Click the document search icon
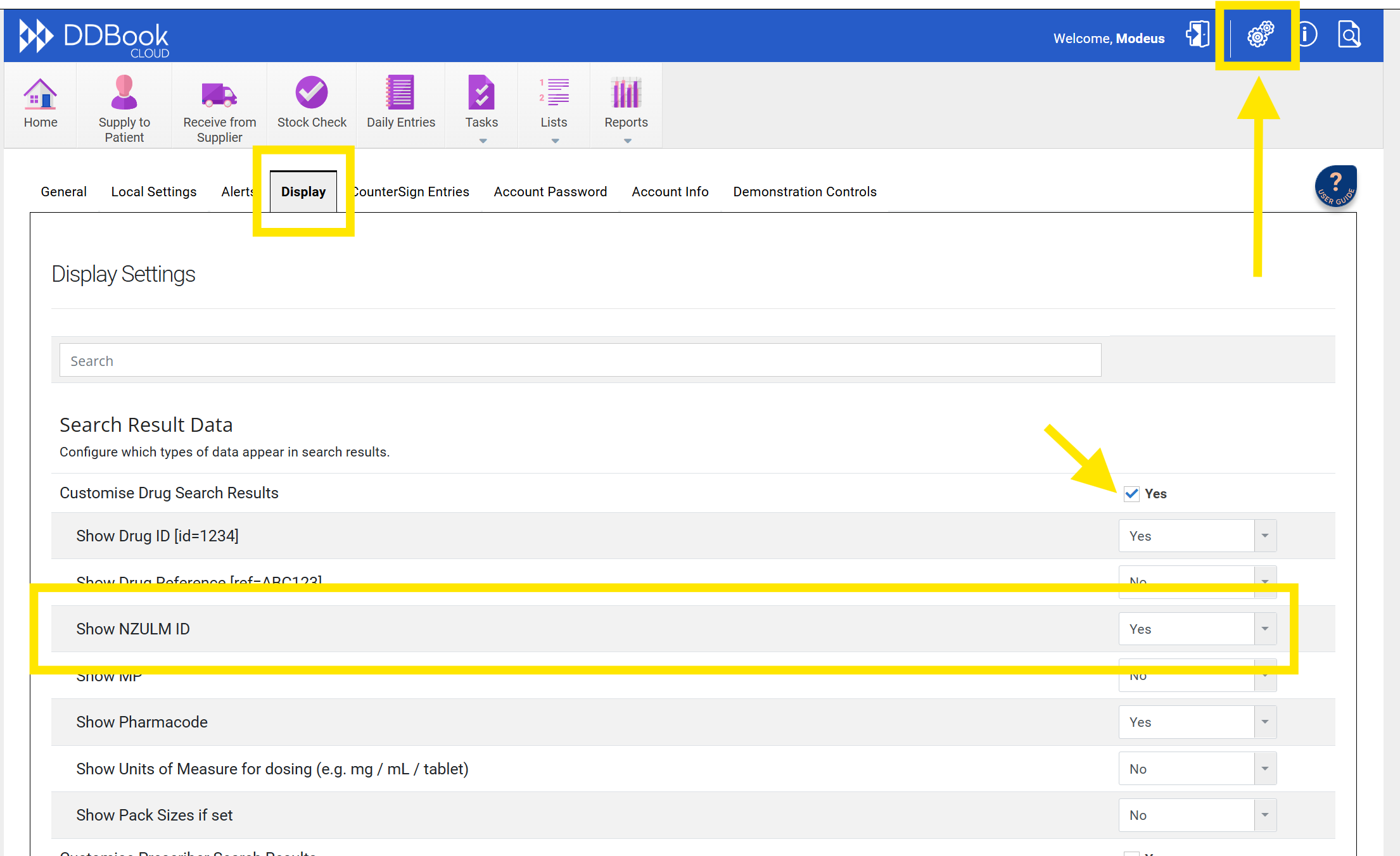1400x856 pixels. click(x=1349, y=34)
